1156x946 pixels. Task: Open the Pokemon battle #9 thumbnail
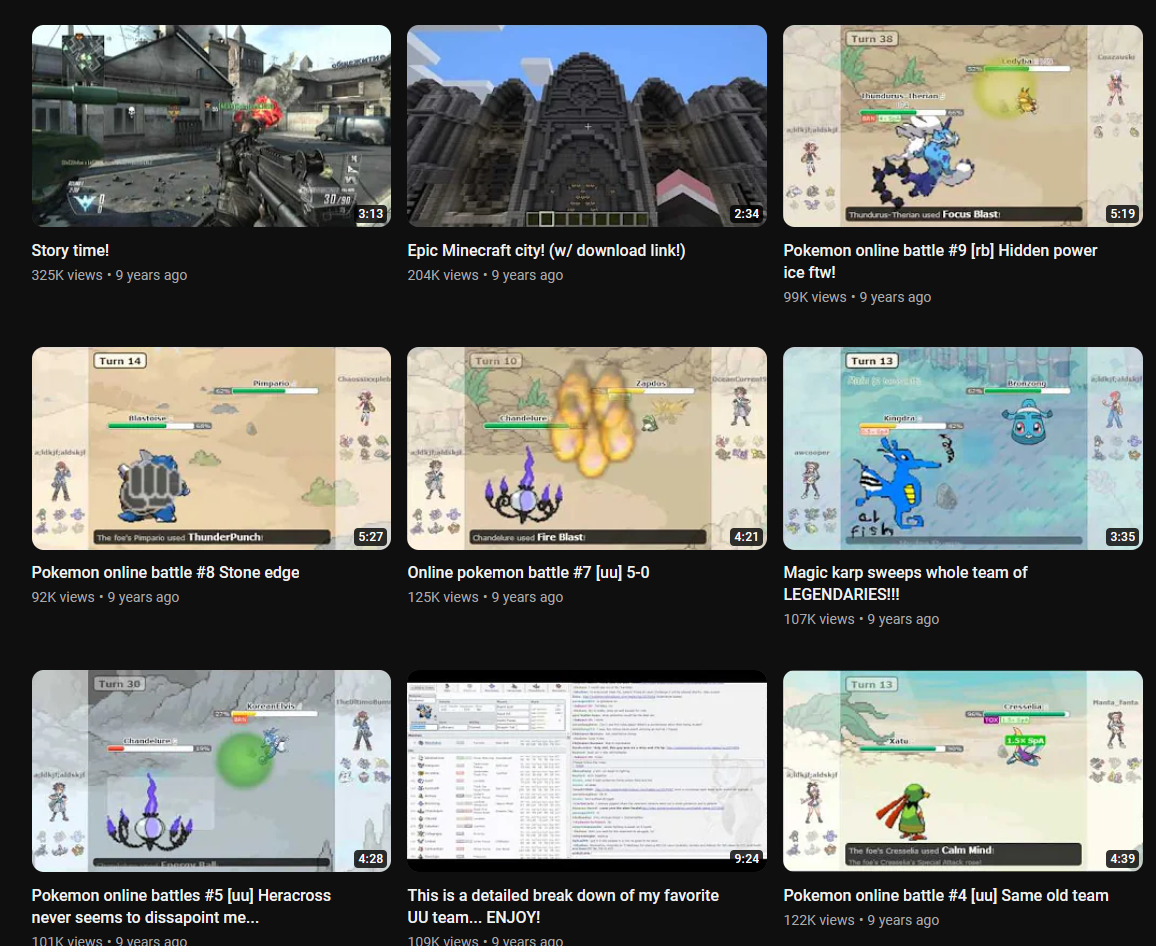coord(962,126)
